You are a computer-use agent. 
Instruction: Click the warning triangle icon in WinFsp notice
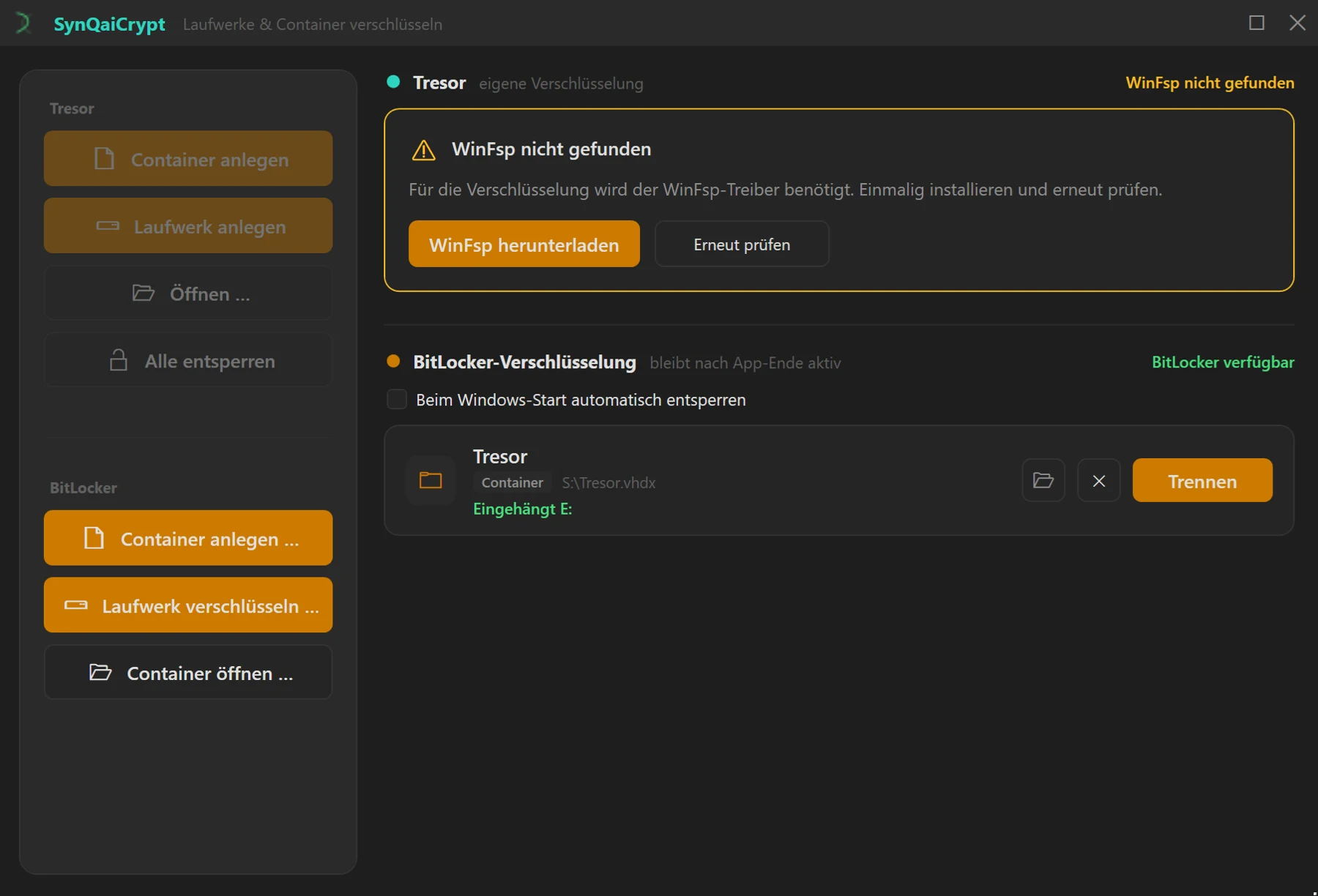click(x=423, y=150)
